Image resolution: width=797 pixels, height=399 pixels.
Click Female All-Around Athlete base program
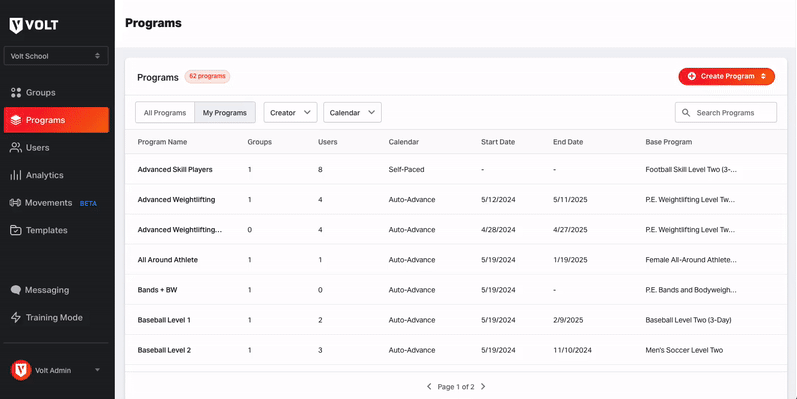pos(691,260)
